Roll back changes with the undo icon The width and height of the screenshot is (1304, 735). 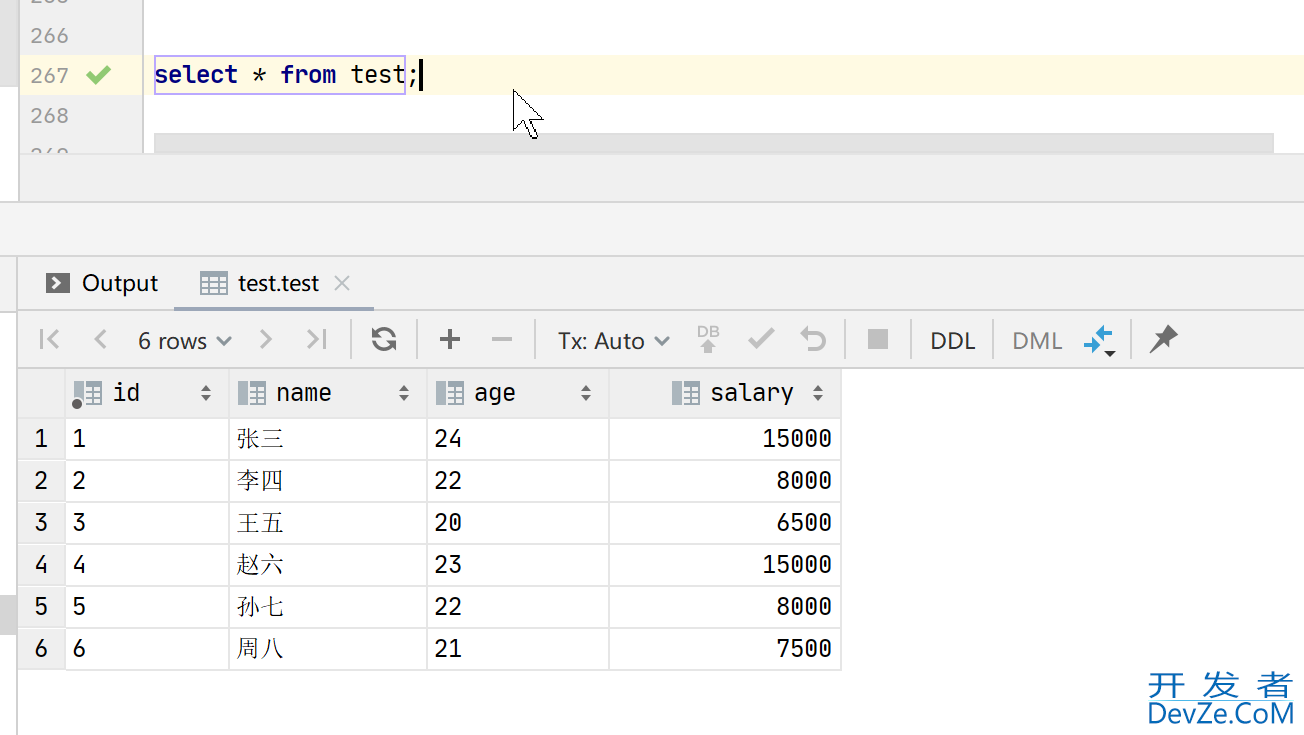[x=813, y=340]
